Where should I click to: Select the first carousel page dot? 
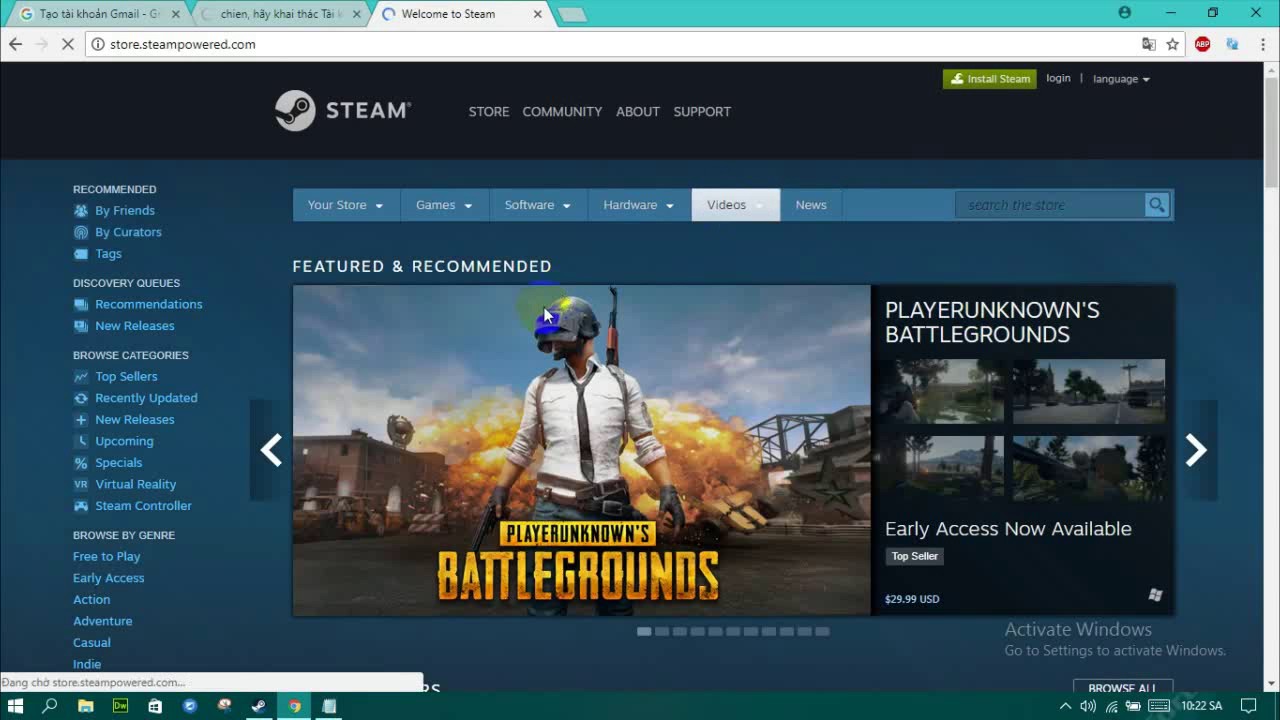(644, 631)
